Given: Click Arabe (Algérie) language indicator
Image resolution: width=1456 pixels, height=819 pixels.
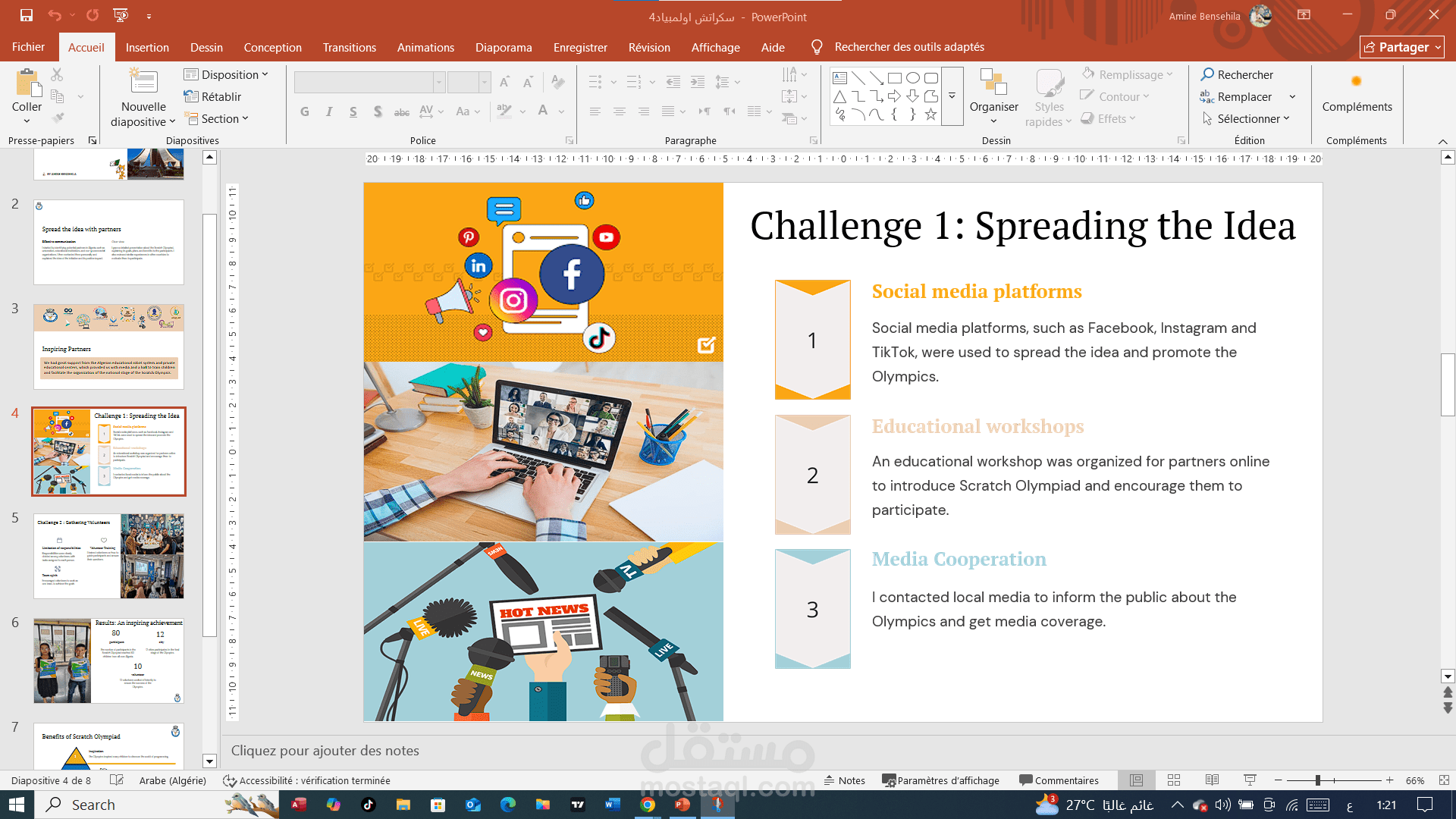Looking at the screenshot, I should pos(173,780).
